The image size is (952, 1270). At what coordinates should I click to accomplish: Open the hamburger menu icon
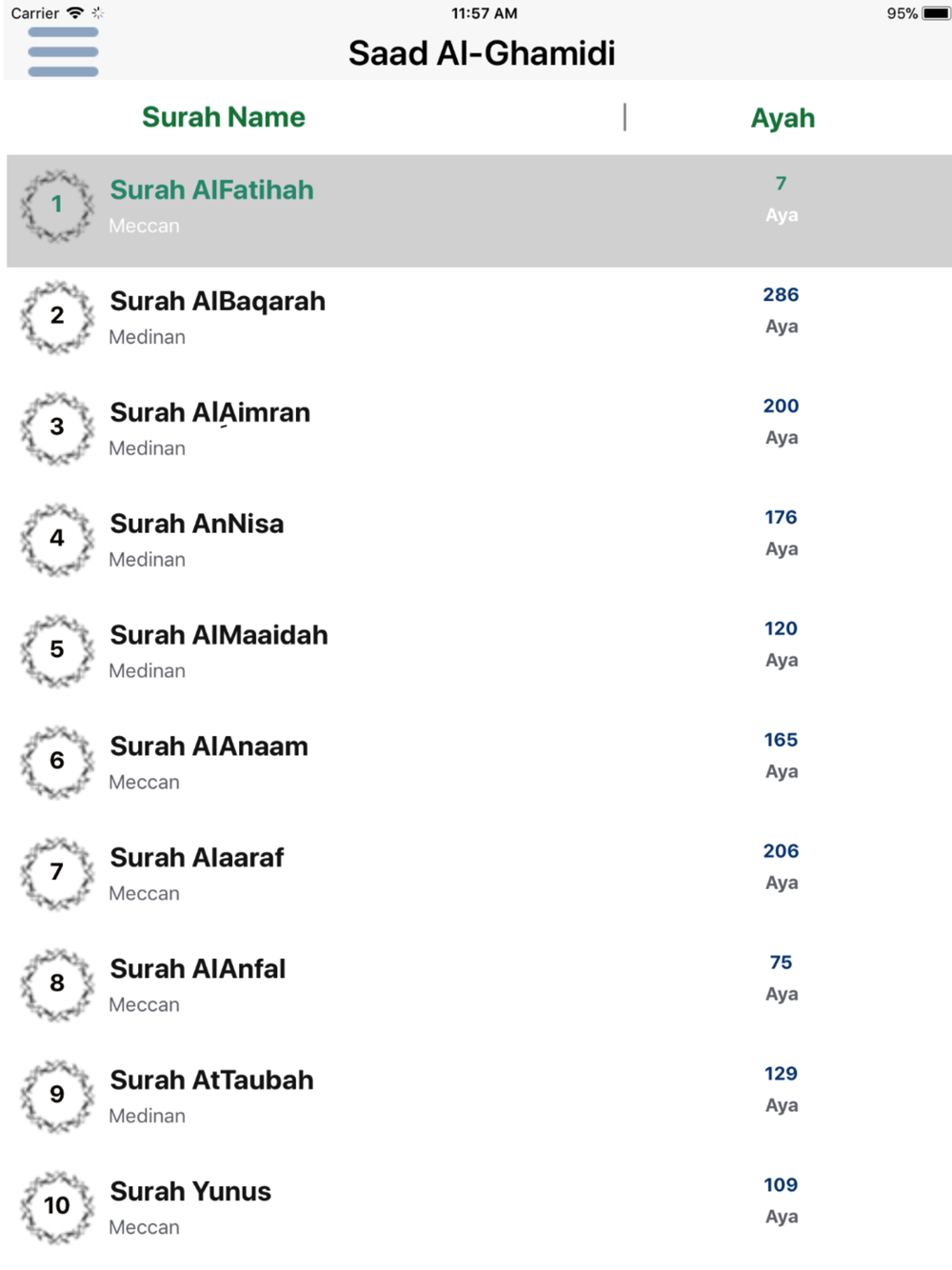(63, 52)
